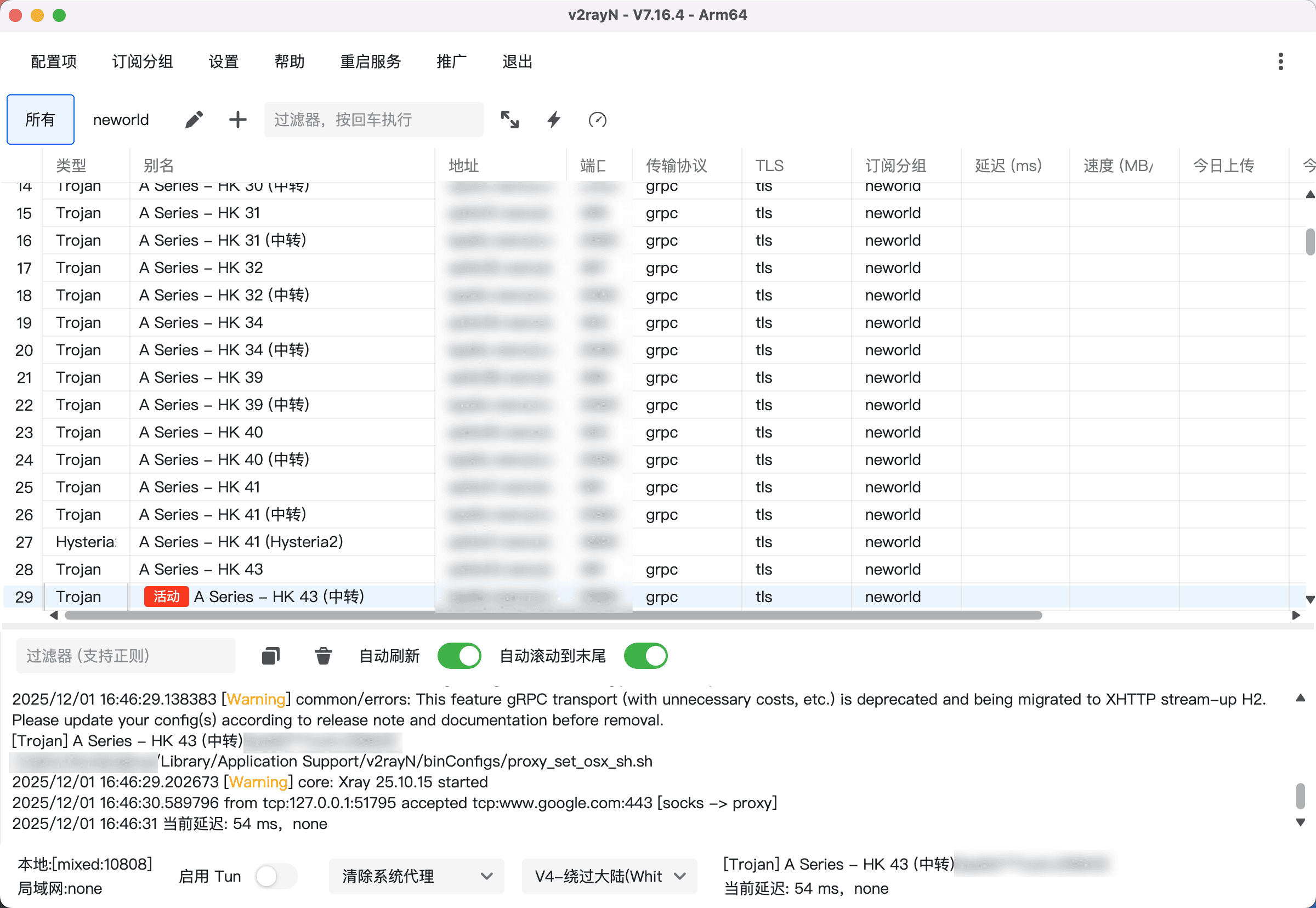The image size is (1316, 908).
Task: Enable the 启用 Tun switch
Action: 275,876
